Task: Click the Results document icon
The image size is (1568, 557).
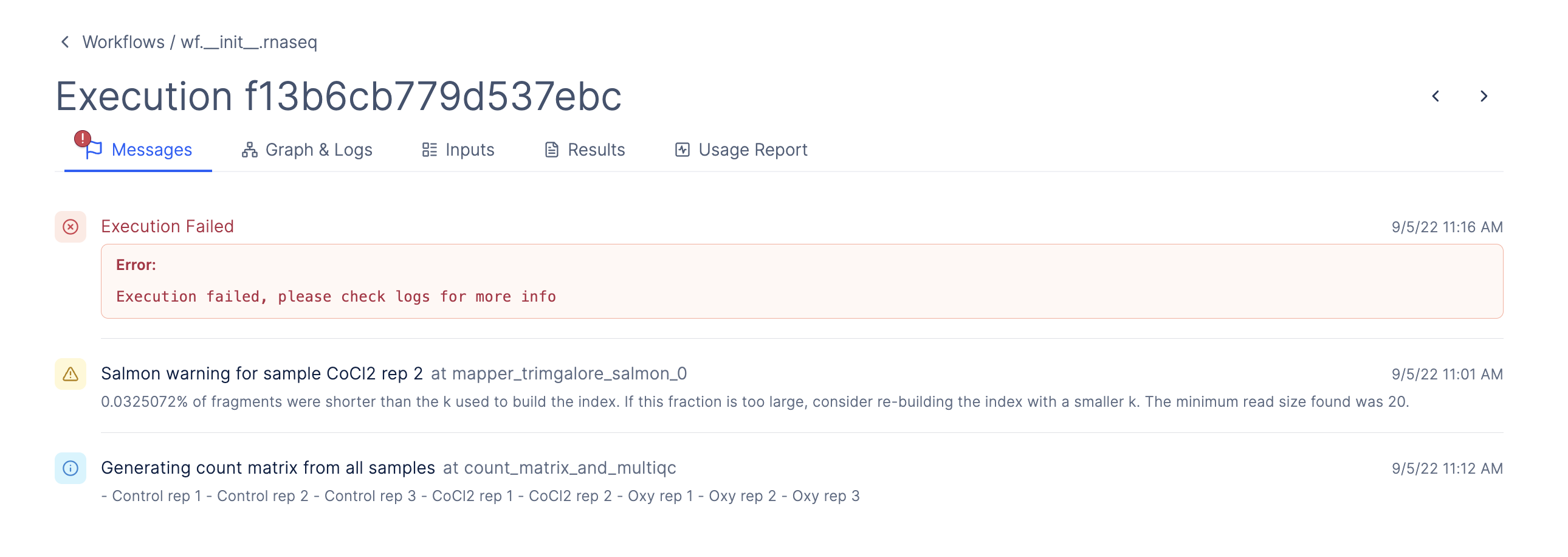Action: (x=551, y=150)
